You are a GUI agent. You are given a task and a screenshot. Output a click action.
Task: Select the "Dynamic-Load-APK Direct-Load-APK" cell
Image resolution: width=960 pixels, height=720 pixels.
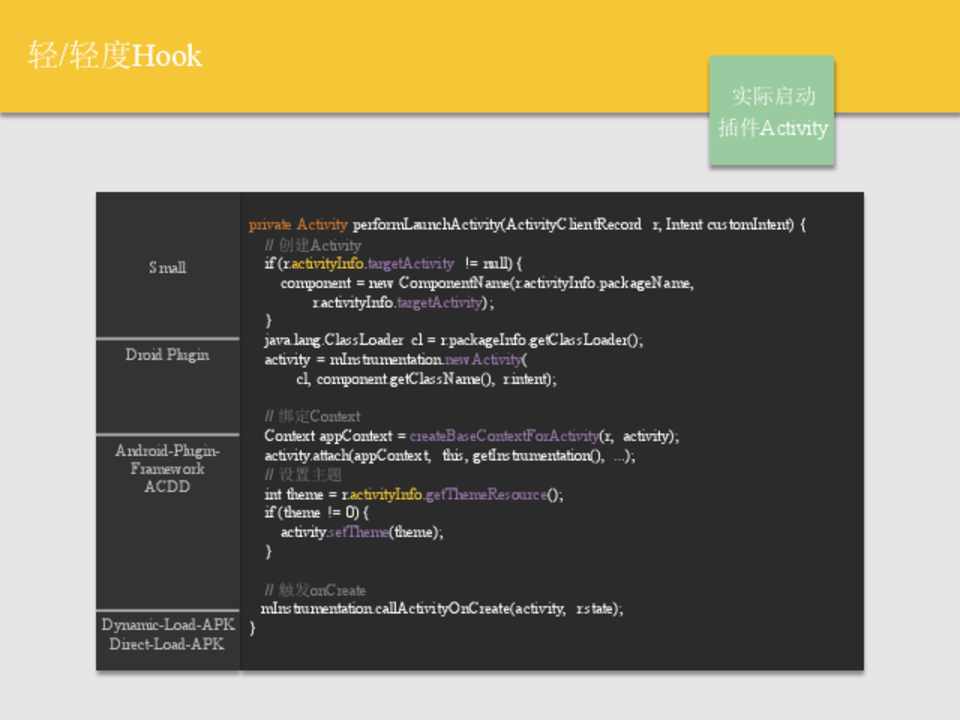coord(167,634)
